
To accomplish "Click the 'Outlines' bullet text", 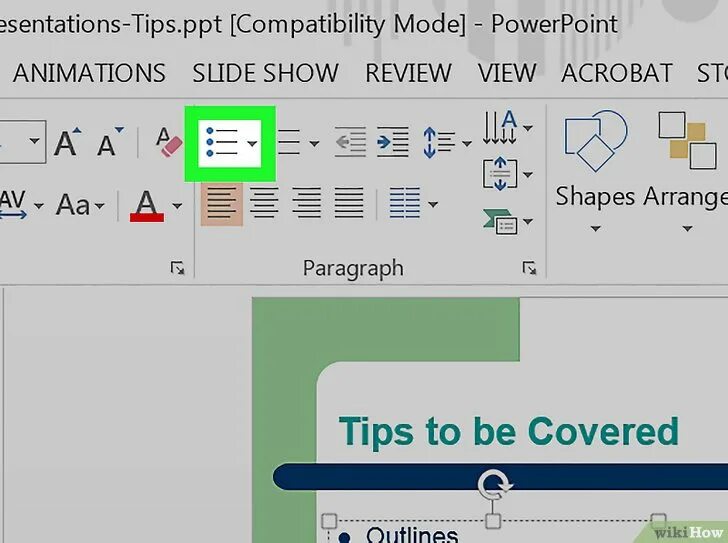I will pyautogui.click(x=412, y=535).
